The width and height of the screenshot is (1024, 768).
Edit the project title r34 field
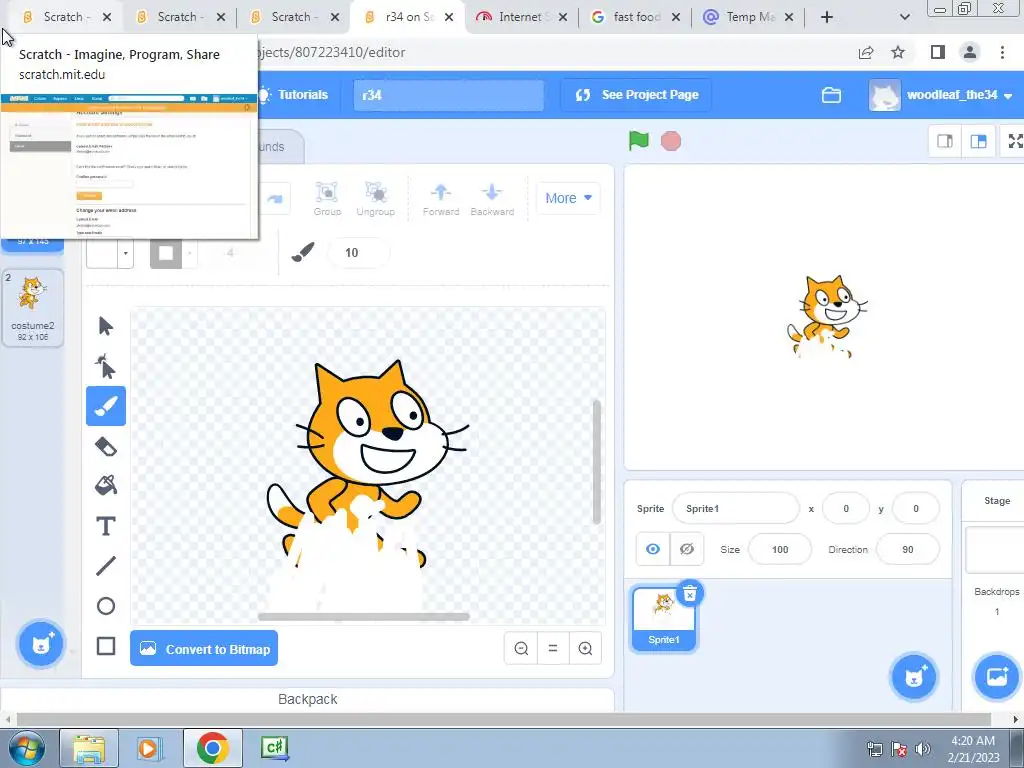click(x=448, y=95)
